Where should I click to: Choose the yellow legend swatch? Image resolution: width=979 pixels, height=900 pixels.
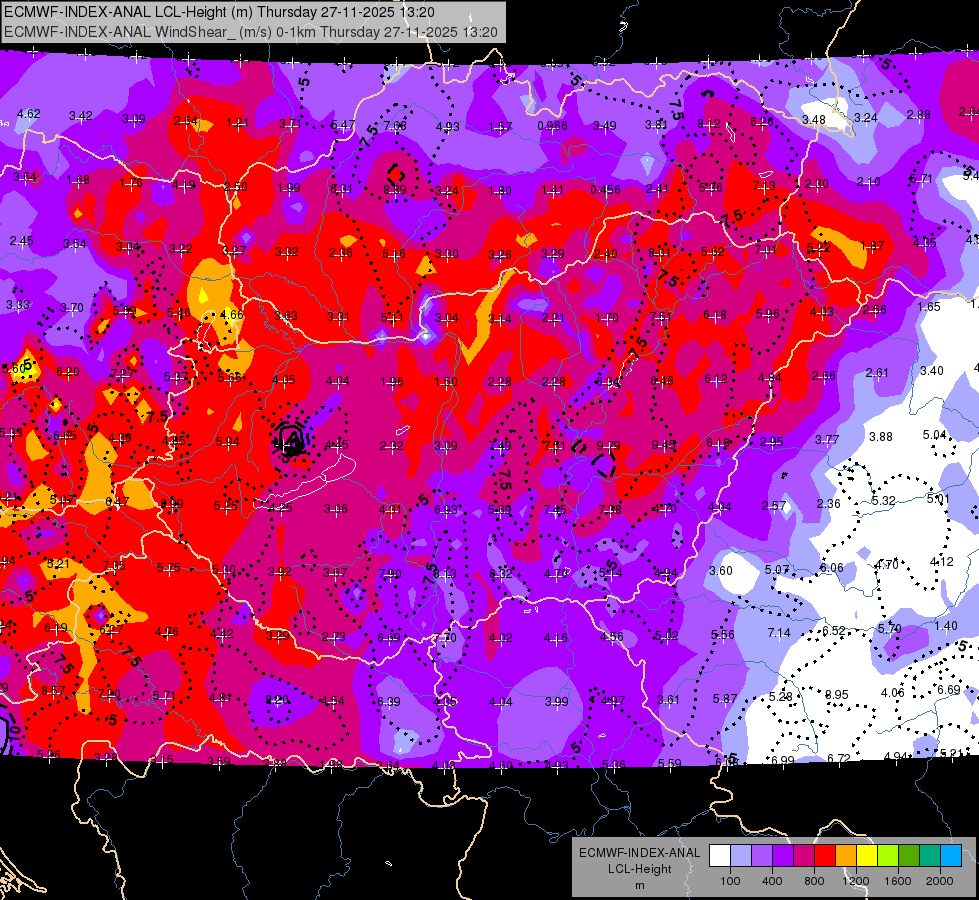coord(867,856)
